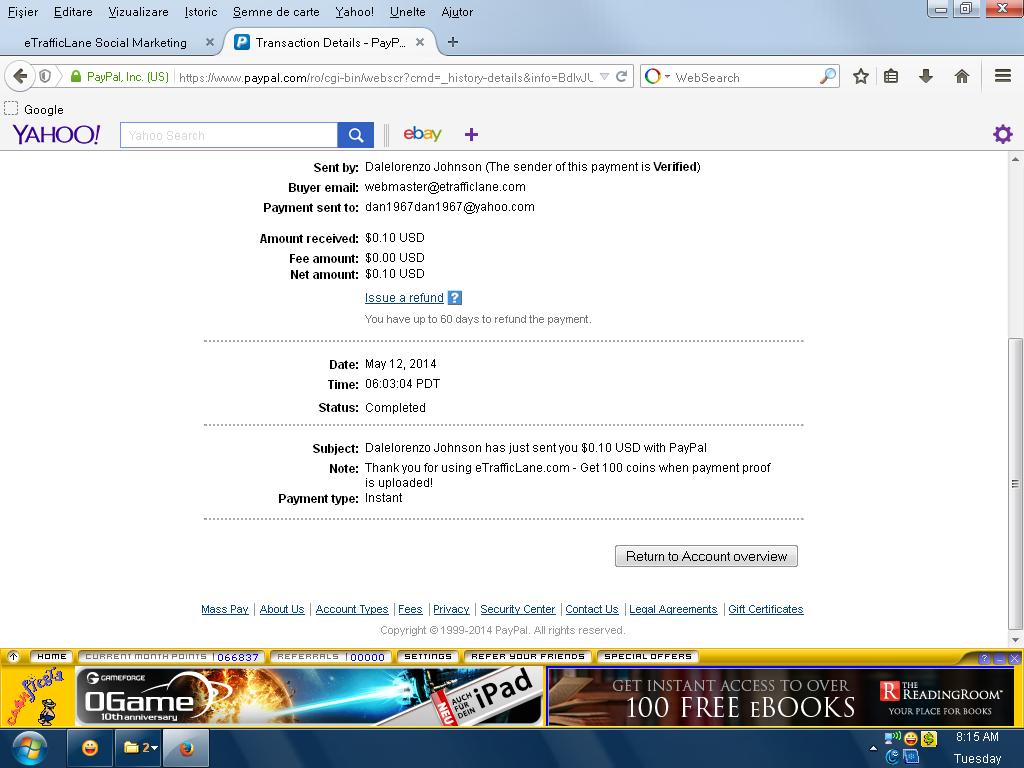
Task: Open the Contact Us footer link
Action: point(592,609)
